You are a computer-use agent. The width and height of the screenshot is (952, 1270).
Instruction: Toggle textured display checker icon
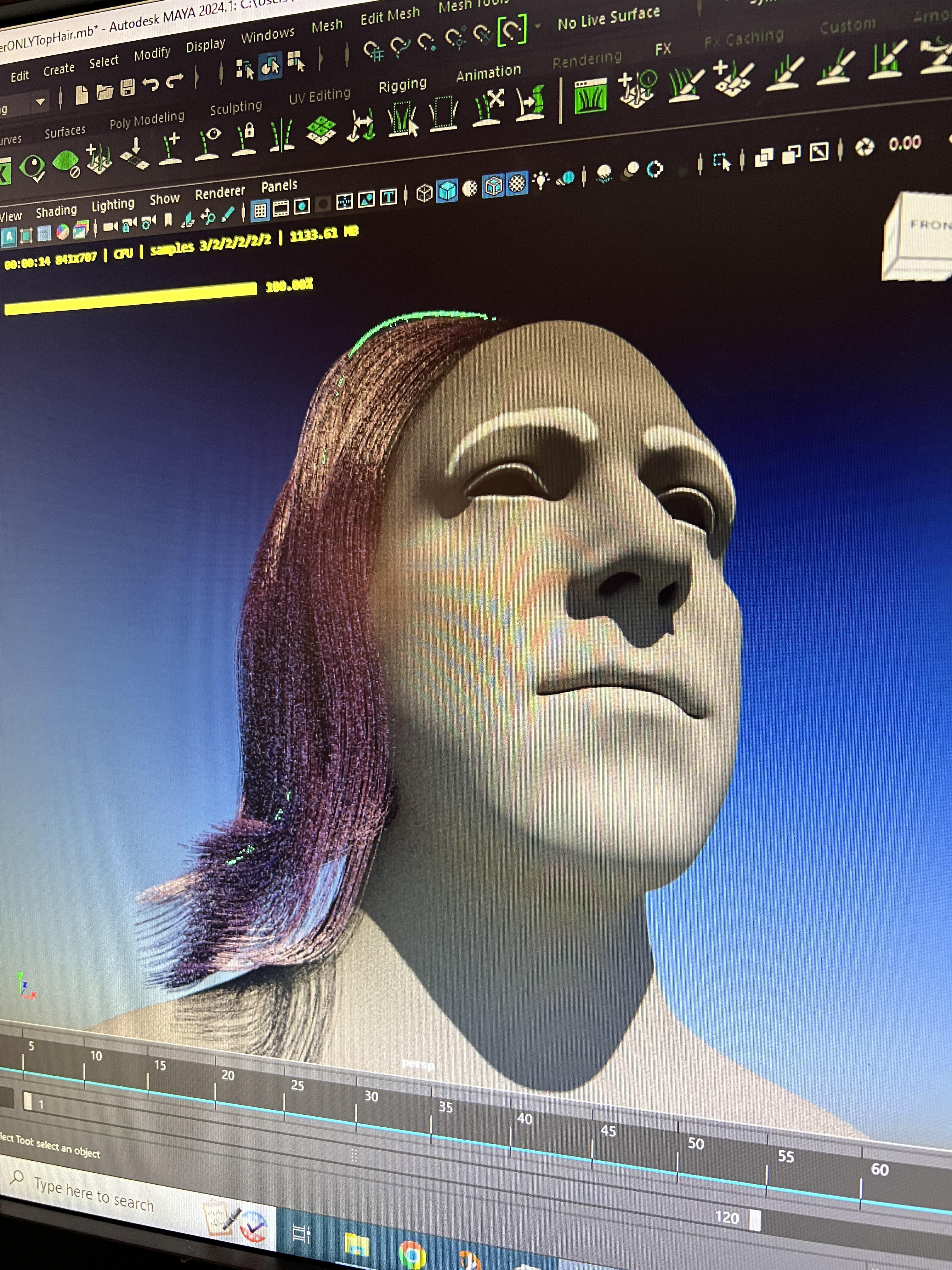[517, 184]
